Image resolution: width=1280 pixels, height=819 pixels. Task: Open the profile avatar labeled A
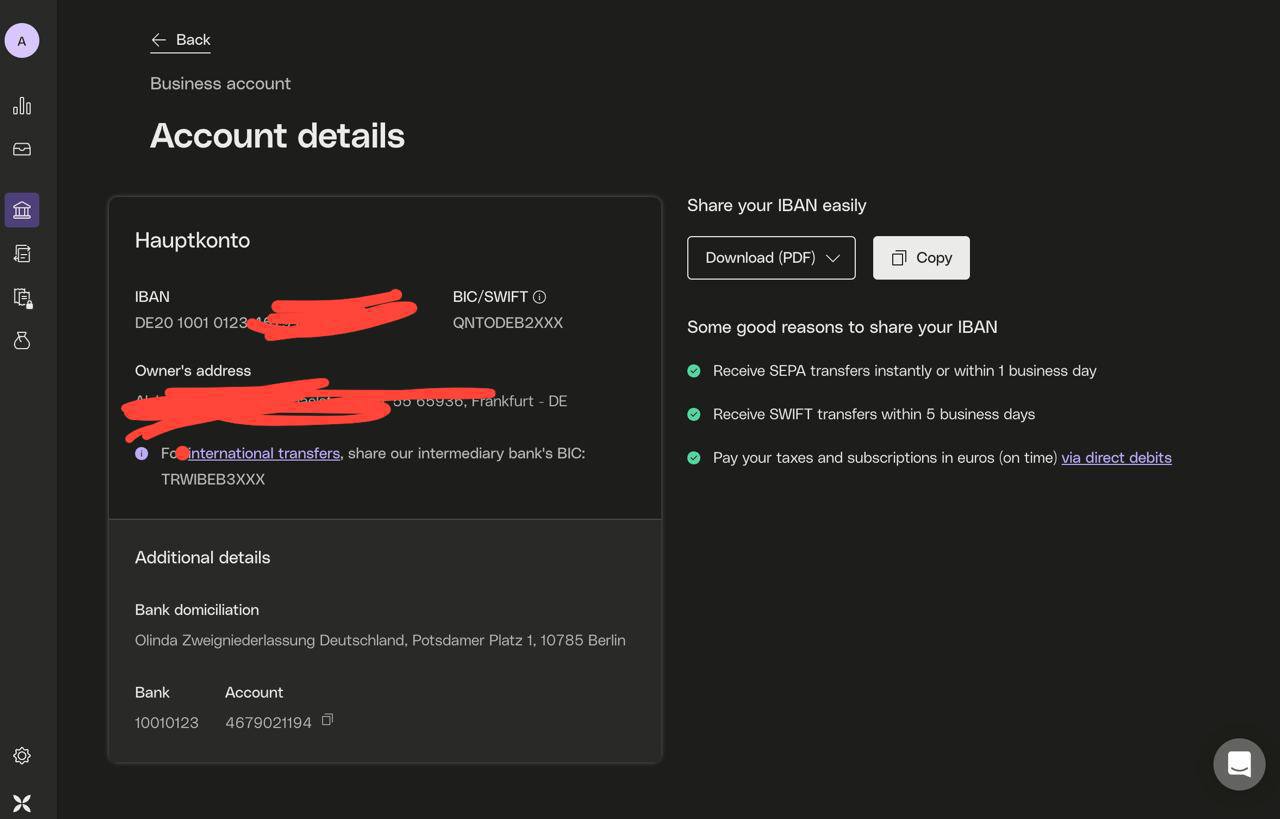pos(22,41)
